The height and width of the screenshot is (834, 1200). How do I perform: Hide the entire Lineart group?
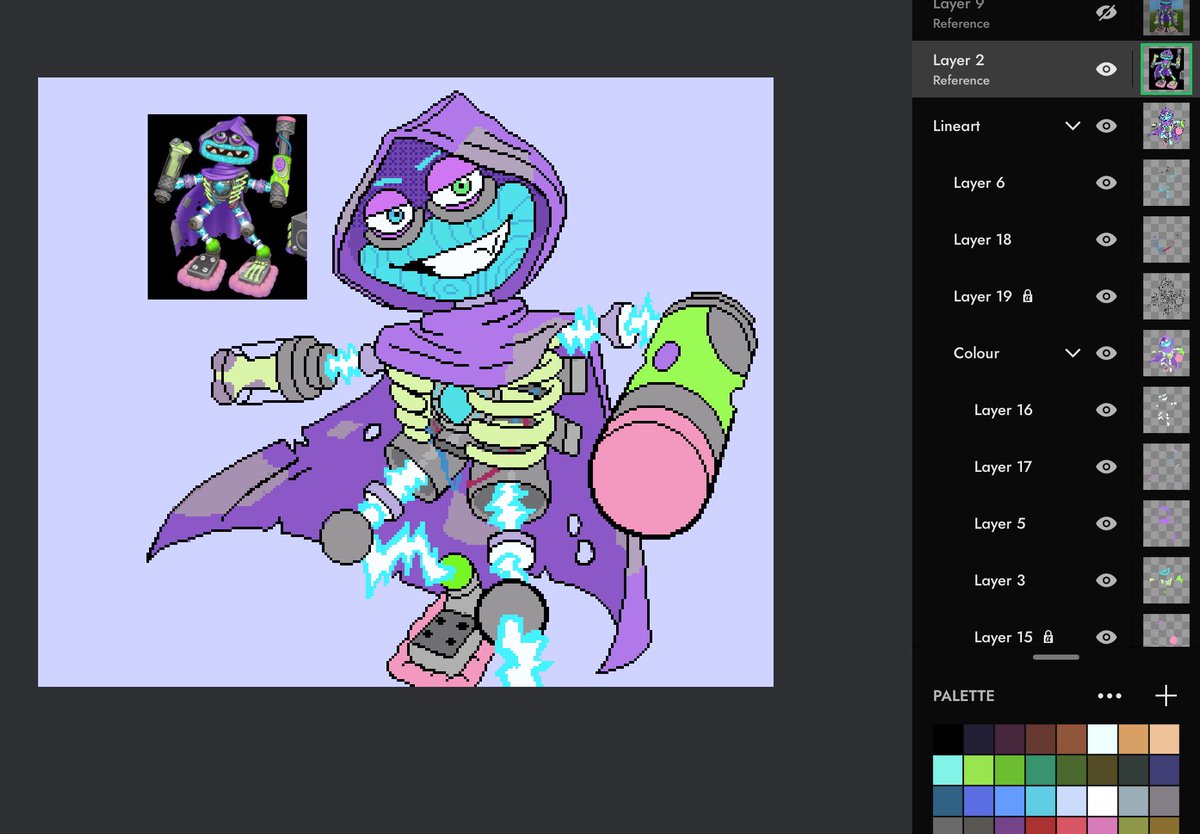(x=1107, y=125)
